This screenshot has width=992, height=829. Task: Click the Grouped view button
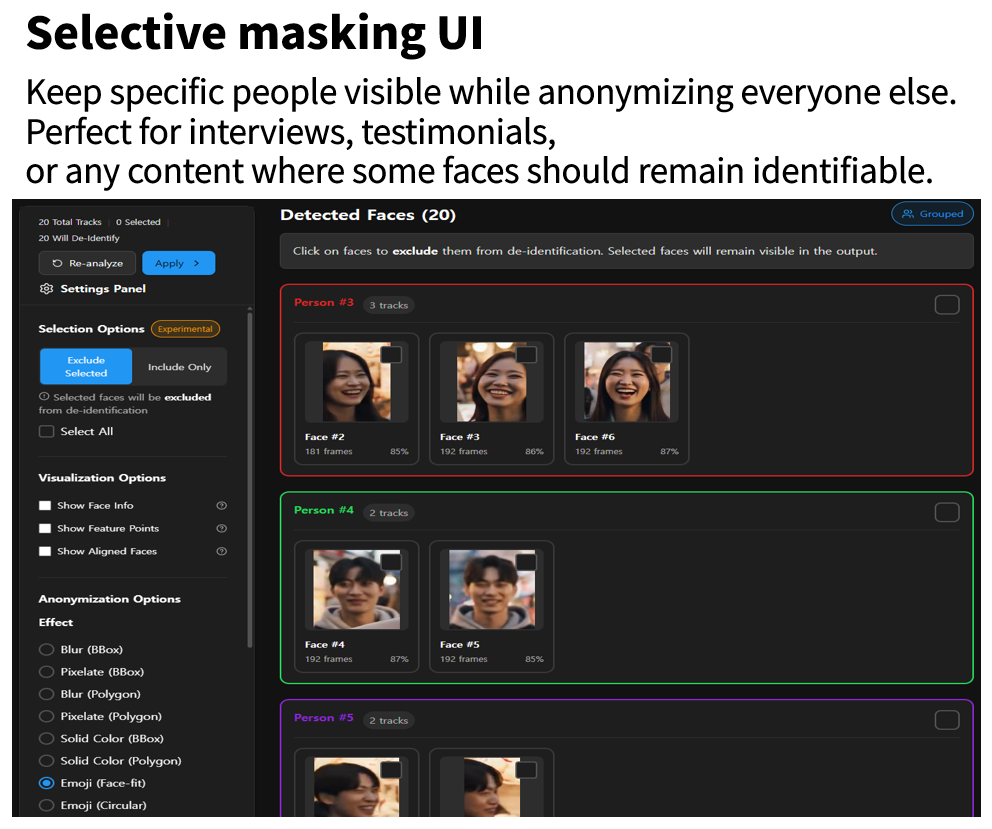pyautogui.click(x=932, y=213)
